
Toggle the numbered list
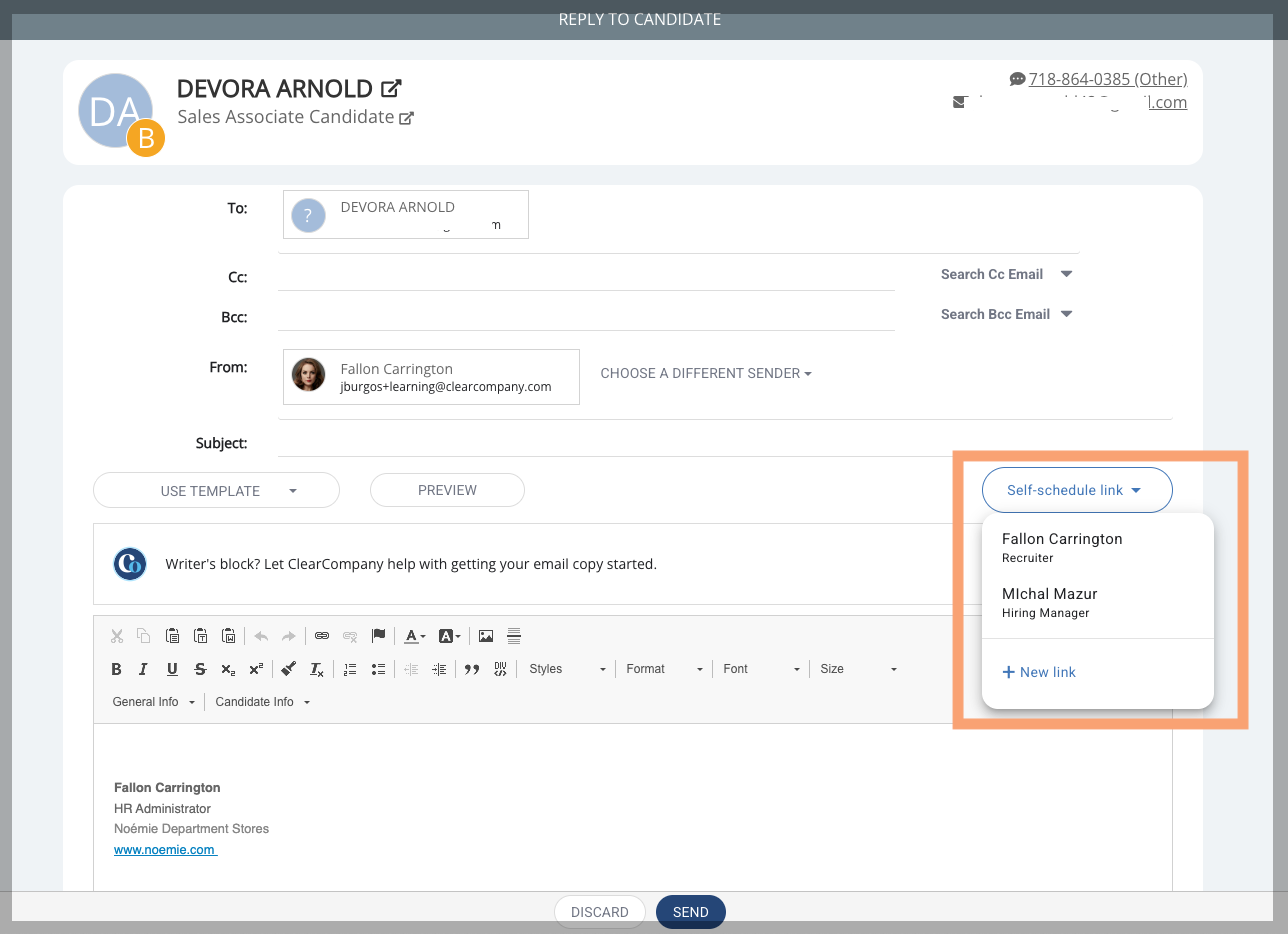click(x=350, y=669)
